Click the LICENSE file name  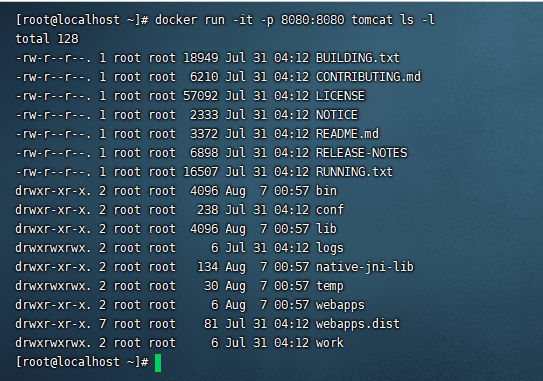[x=340, y=96]
